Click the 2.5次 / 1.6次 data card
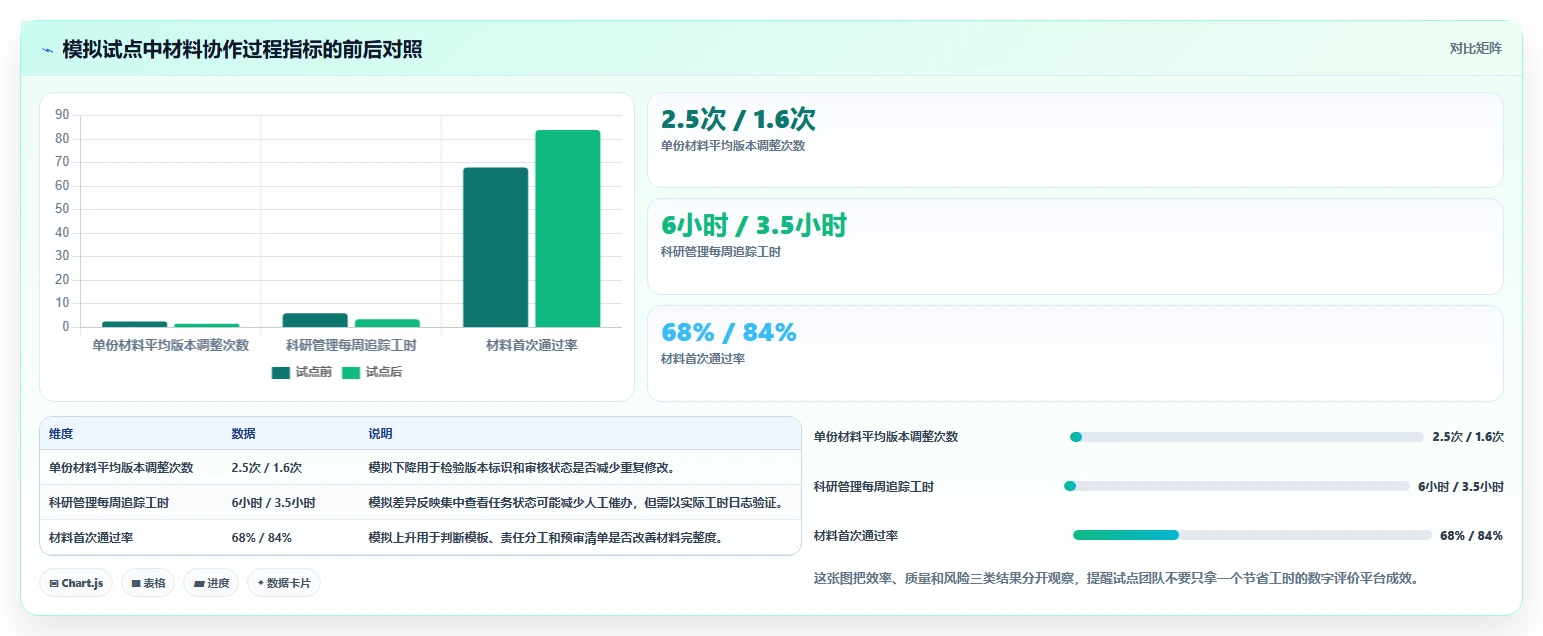The image size is (1543, 636). 1075,140
